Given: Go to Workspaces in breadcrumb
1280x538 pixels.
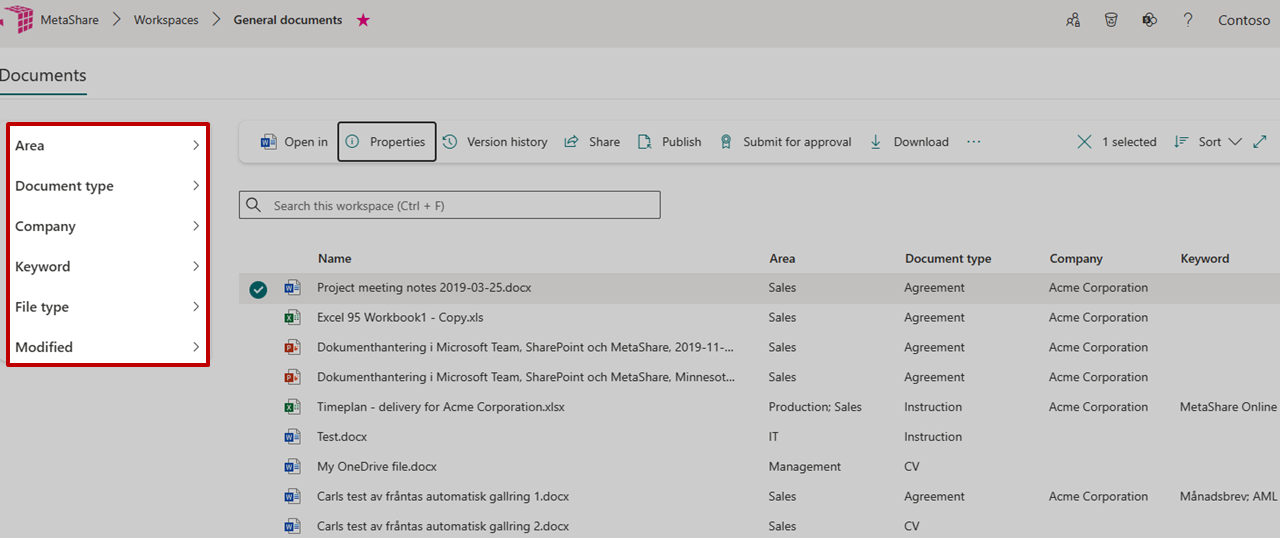Looking at the screenshot, I should 166,20.
